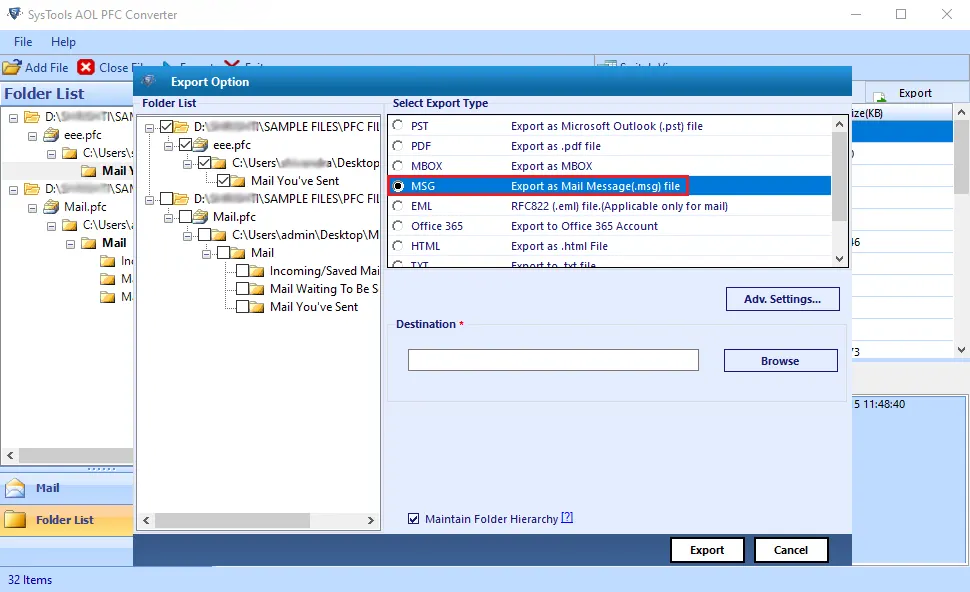The width and height of the screenshot is (970, 592).
Task: Click Incoming/Saved Mail folder icon
Action: click(x=257, y=271)
